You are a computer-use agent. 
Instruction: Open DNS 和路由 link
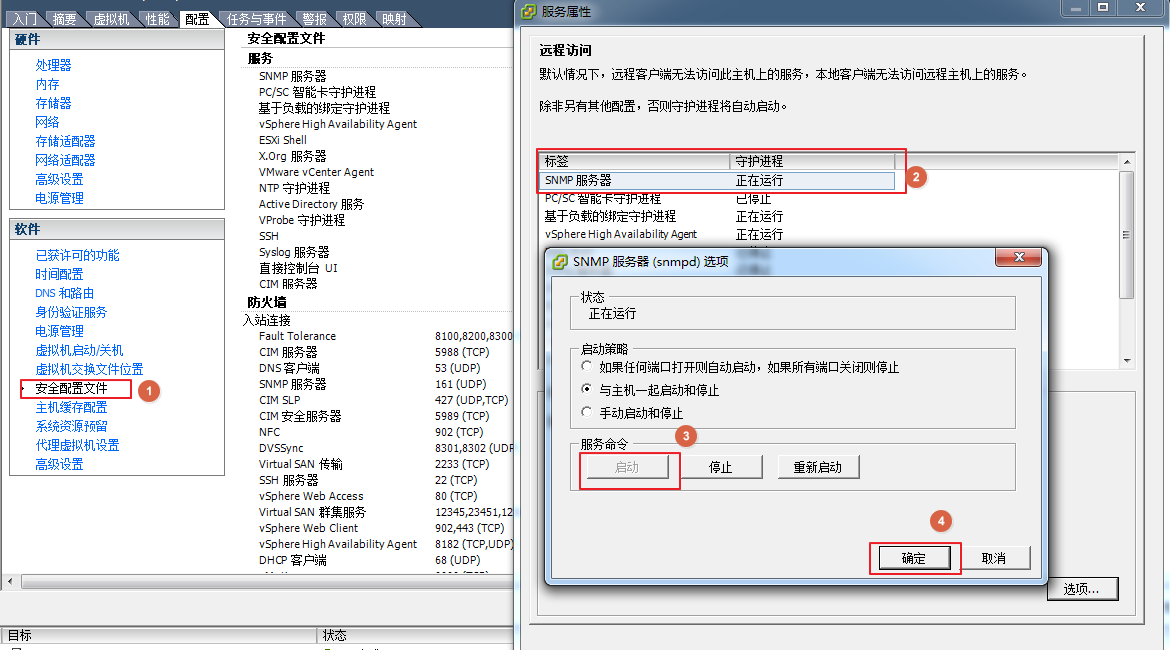click(x=65, y=293)
